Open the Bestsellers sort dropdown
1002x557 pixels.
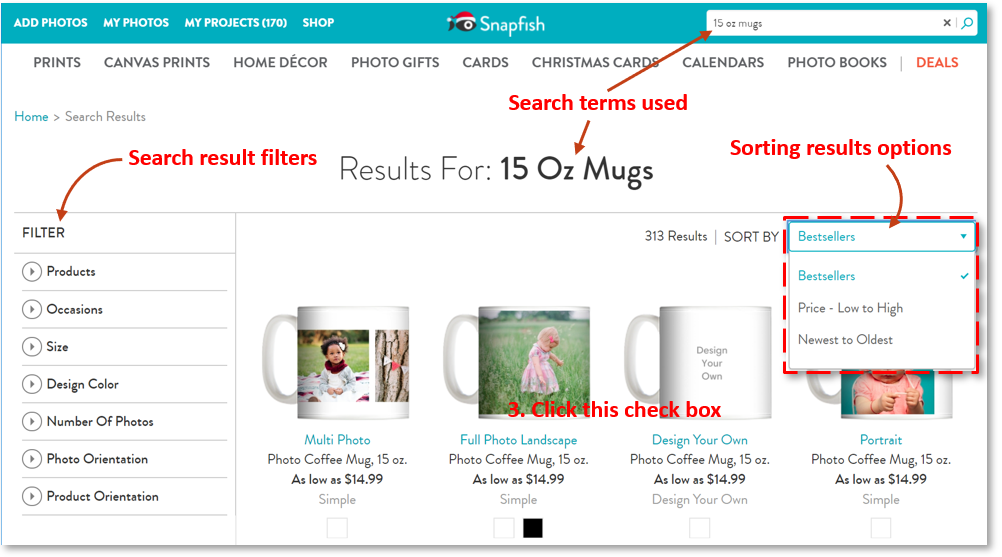coord(881,236)
